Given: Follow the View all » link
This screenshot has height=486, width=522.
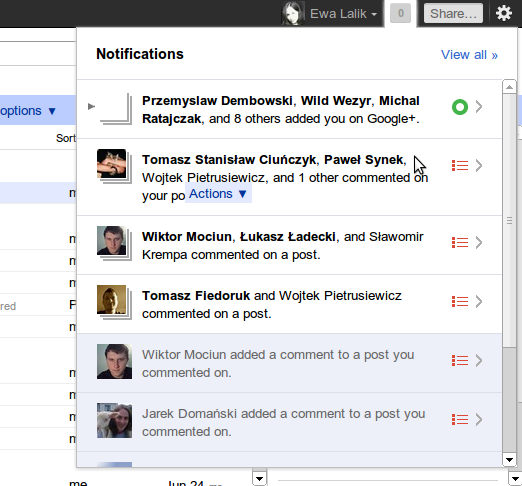Looking at the screenshot, I should tap(469, 55).
